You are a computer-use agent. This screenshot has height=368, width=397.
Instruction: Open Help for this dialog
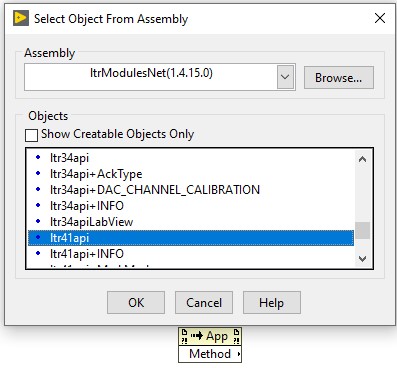272,303
